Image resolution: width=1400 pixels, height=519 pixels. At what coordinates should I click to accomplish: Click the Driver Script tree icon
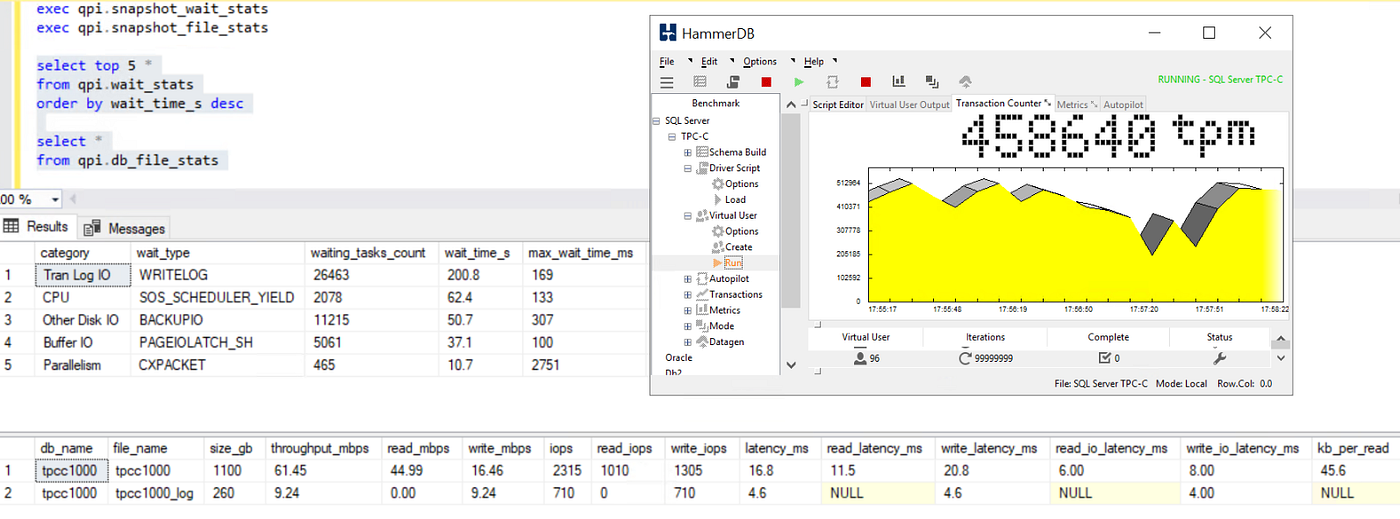(x=702, y=168)
